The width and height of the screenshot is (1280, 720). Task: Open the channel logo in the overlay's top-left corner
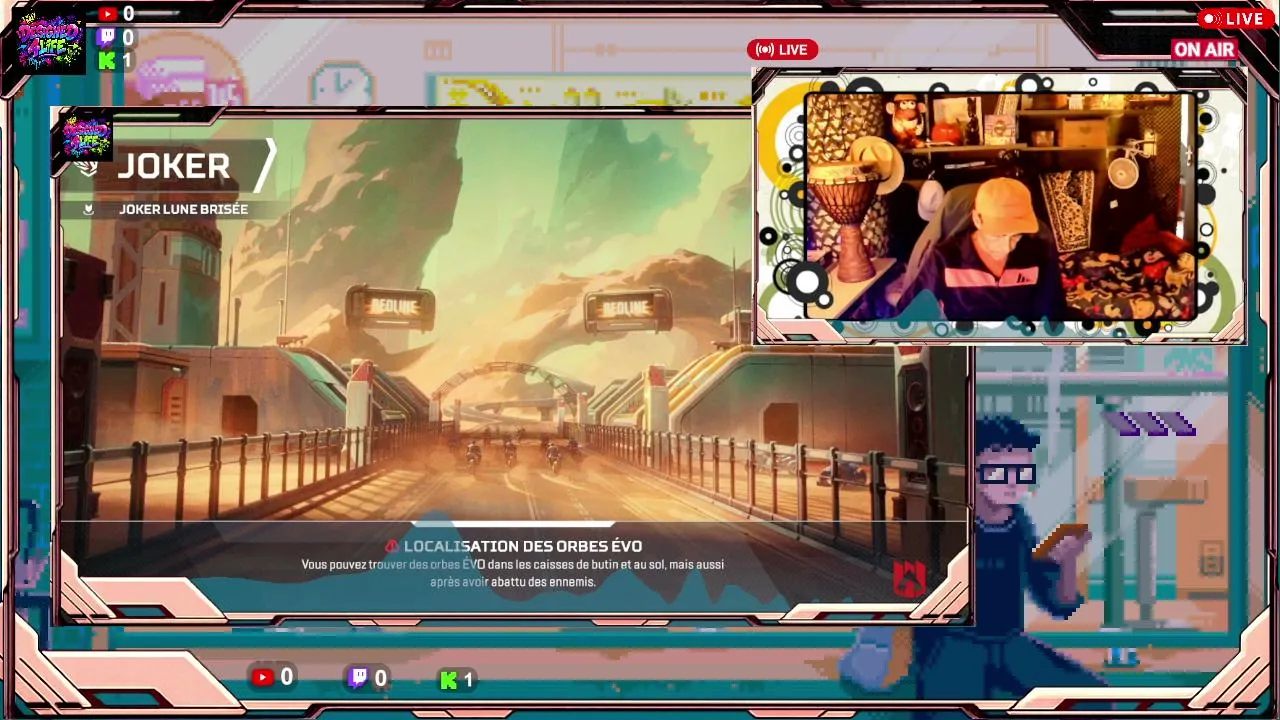50,41
